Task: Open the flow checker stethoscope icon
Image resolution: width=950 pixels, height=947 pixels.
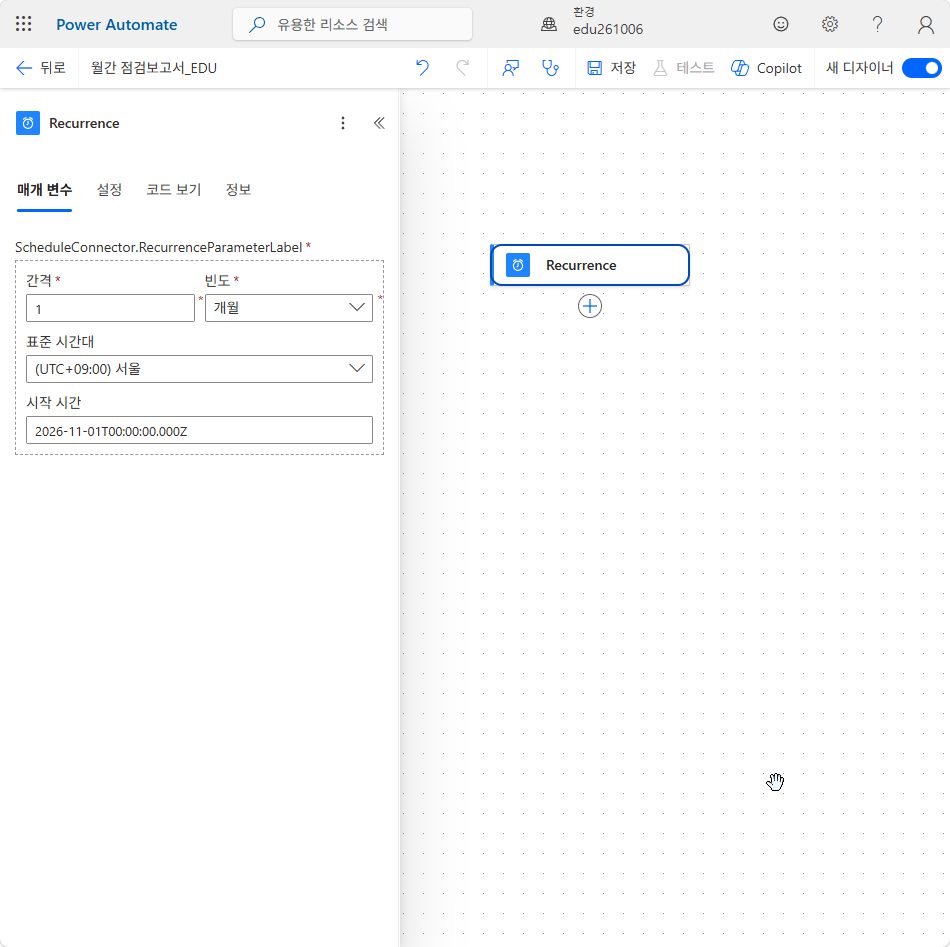Action: click(x=550, y=68)
